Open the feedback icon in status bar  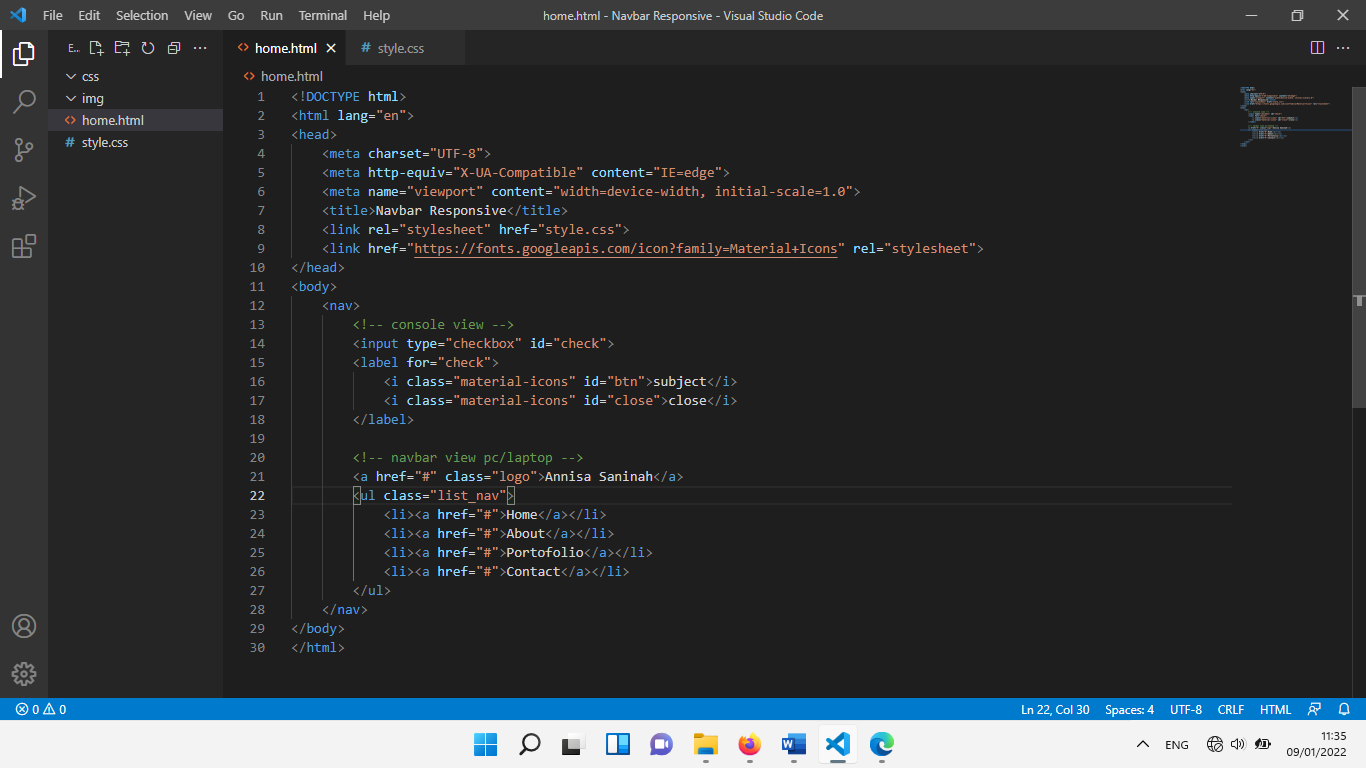click(1315, 709)
